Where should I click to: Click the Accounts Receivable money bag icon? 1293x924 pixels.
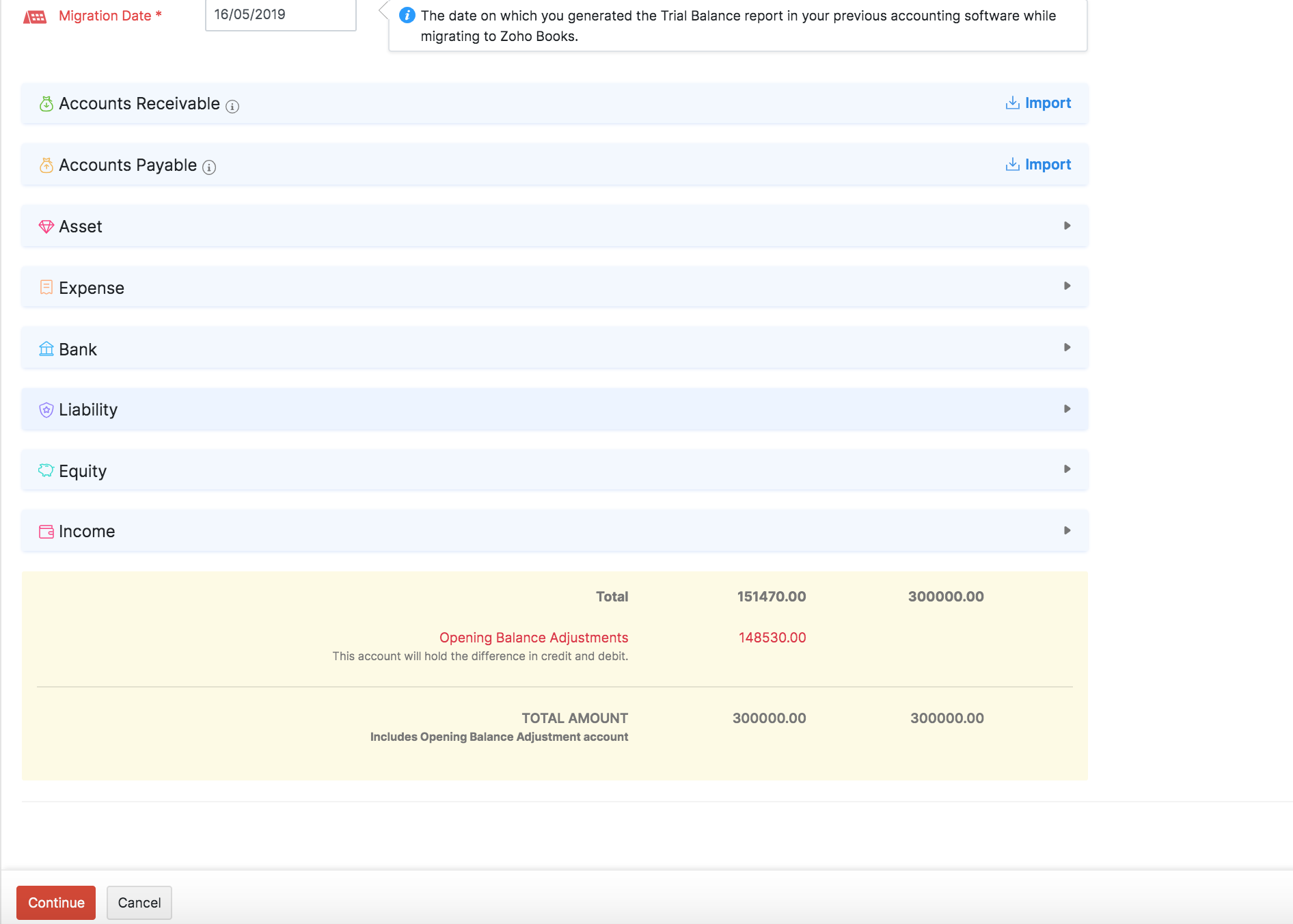click(x=46, y=104)
